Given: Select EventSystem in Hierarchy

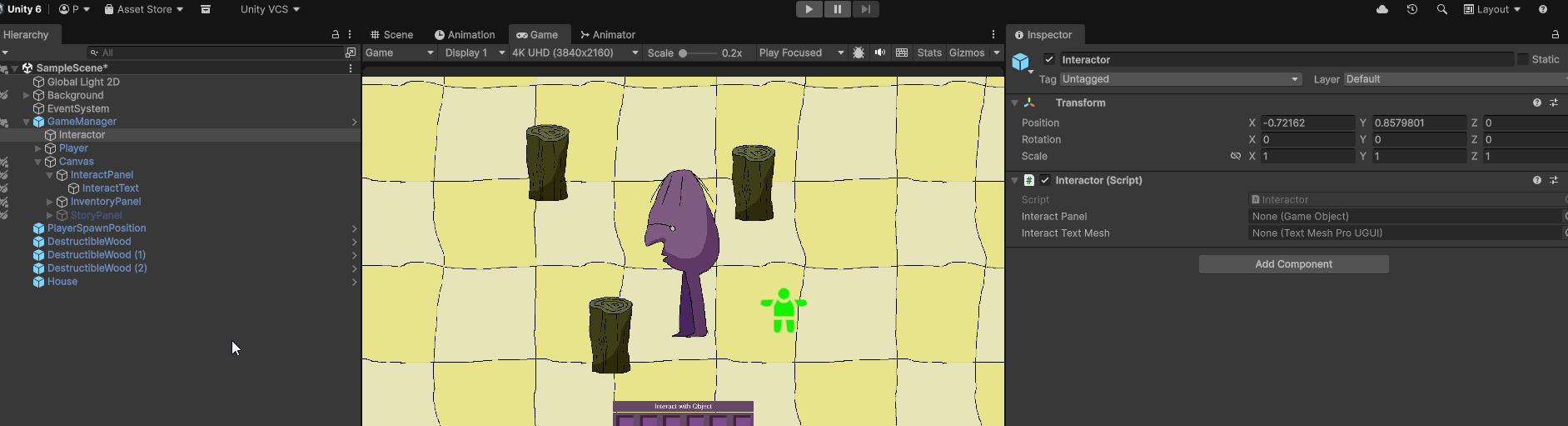Looking at the screenshot, I should 78,108.
